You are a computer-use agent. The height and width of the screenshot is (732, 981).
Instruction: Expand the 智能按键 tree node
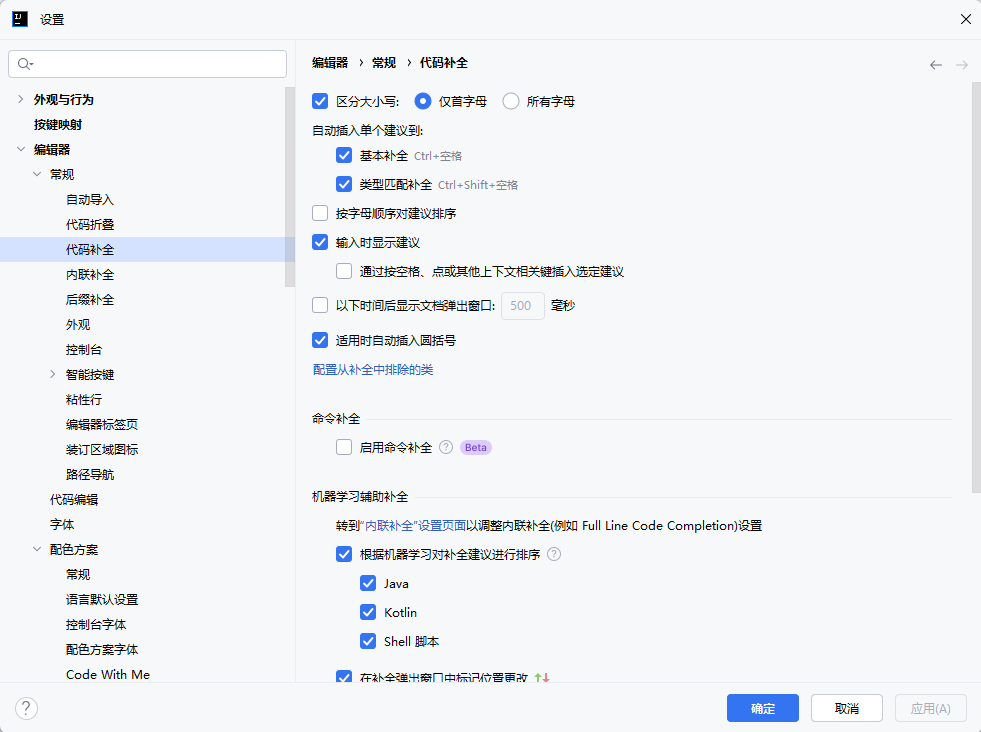(53, 375)
